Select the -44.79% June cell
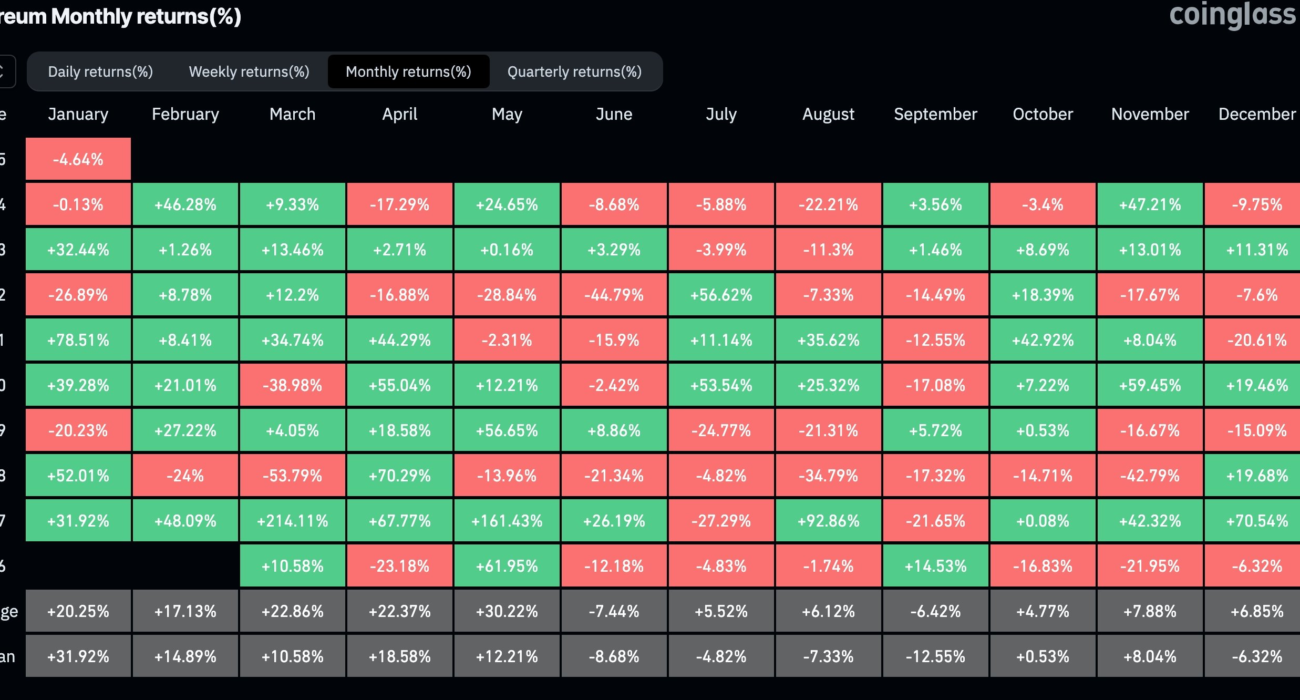 pyautogui.click(x=614, y=295)
